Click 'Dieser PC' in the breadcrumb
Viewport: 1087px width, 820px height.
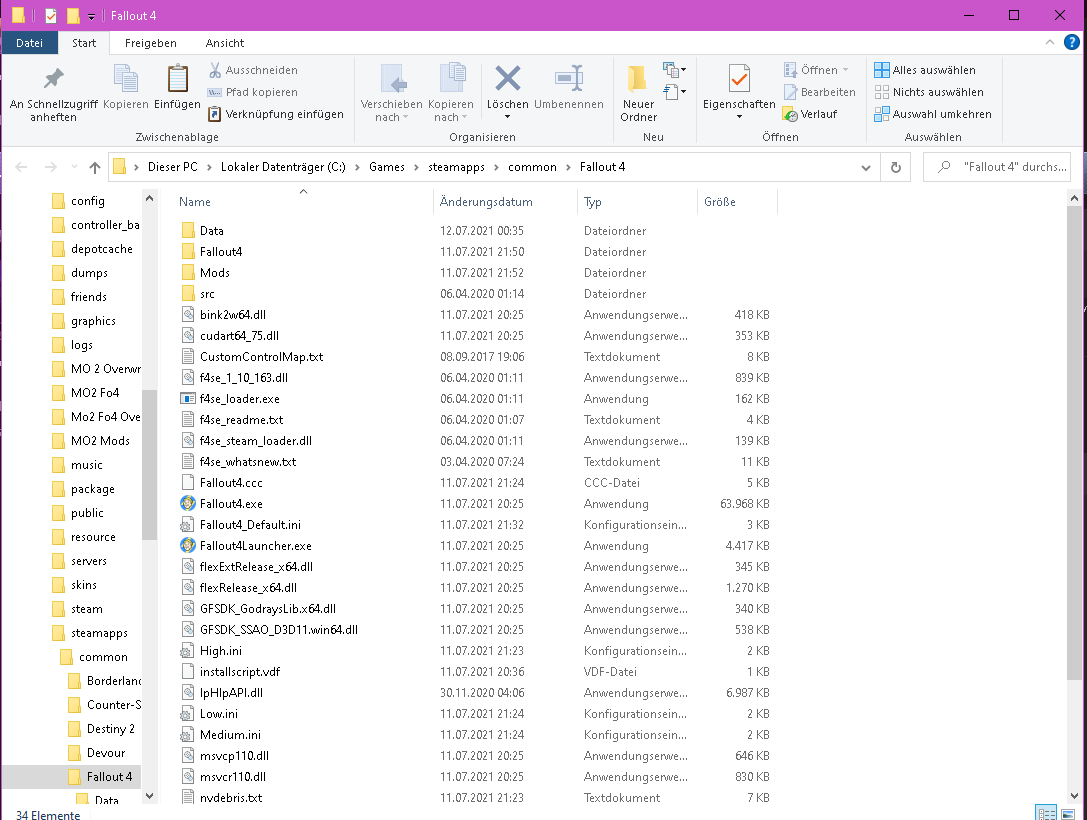pyautogui.click(x=173, y=167)
